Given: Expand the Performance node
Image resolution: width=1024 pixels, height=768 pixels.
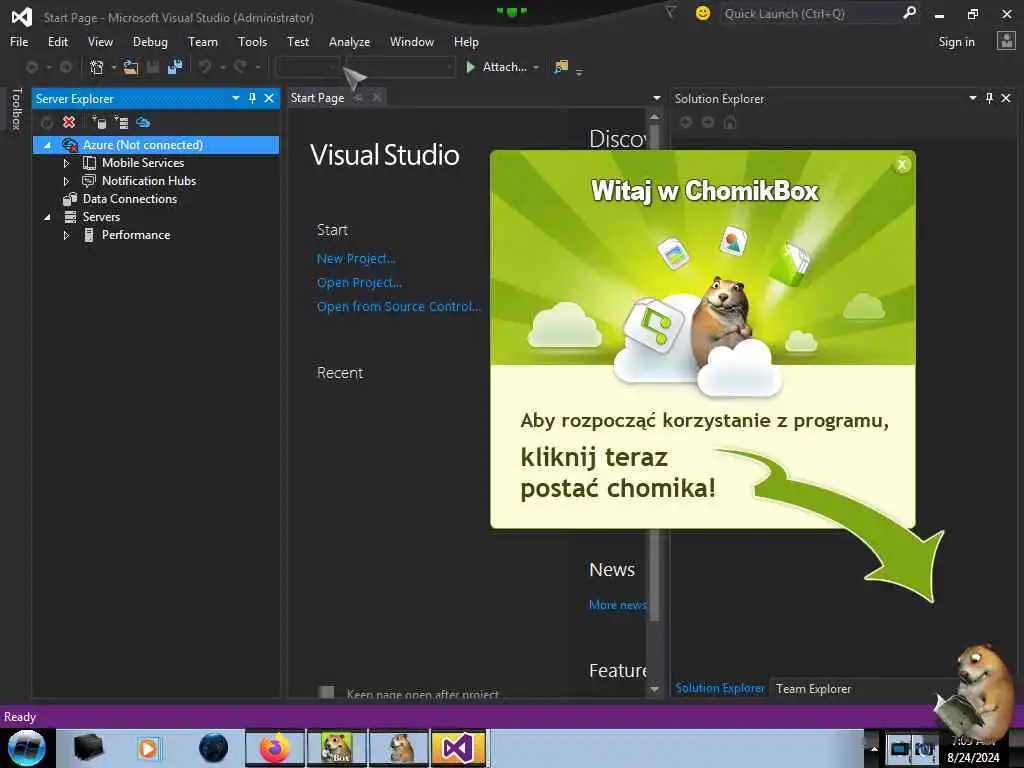Looking at the screenshot, I should (x=66, y=235).
